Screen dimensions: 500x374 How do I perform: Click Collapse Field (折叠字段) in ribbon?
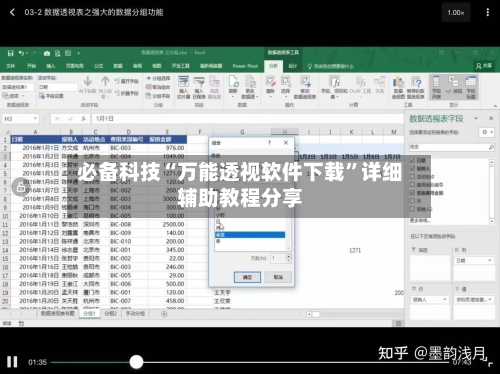[127, 93]
